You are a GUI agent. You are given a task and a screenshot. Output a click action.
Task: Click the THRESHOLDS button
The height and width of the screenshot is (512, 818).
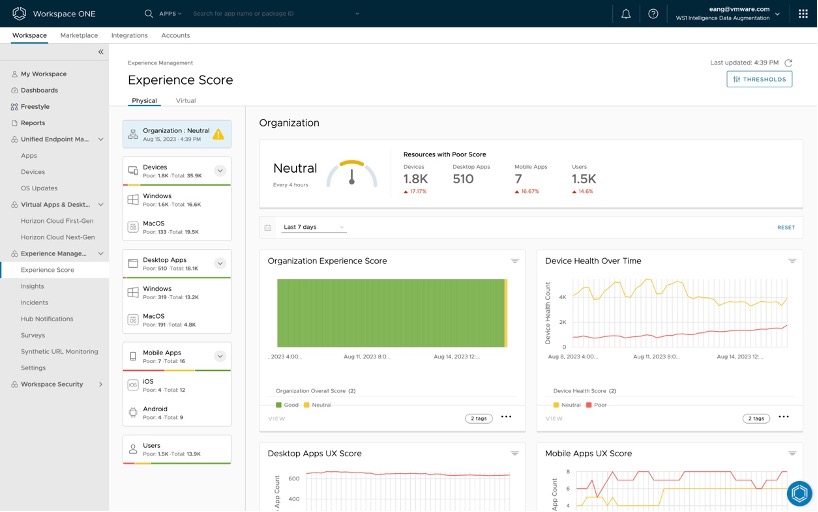click(x=759, y=79)
